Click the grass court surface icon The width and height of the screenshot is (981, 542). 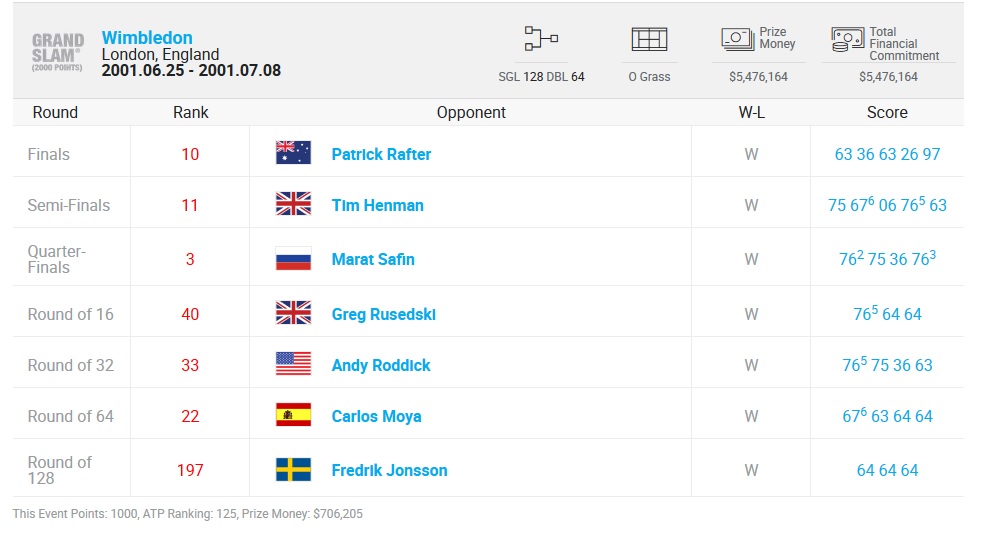[x=649, y=39]
